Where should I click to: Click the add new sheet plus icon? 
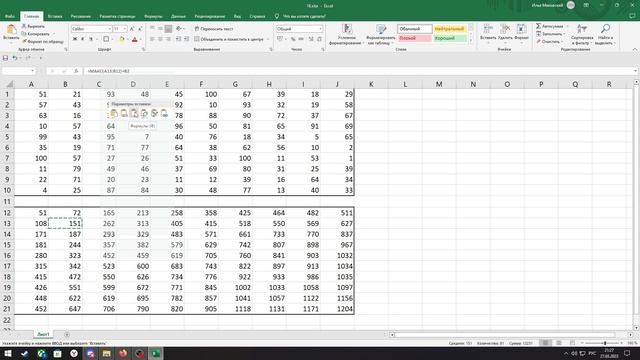pyautogui.click(x=67, y=334)
